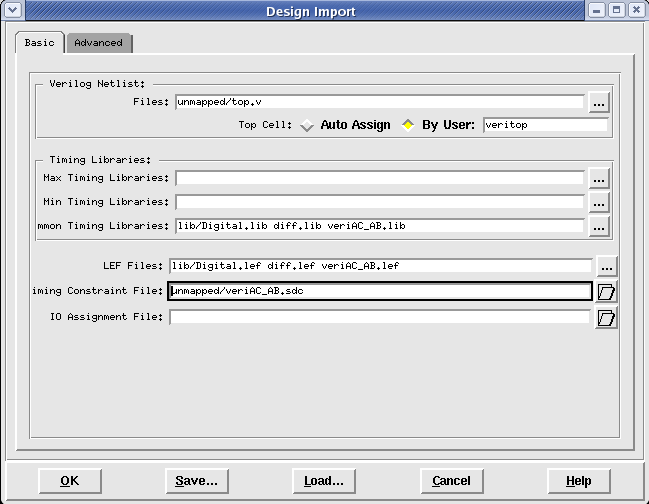Browse for LEF Files
Screen dimensions: 649x504
pos(607,266)
